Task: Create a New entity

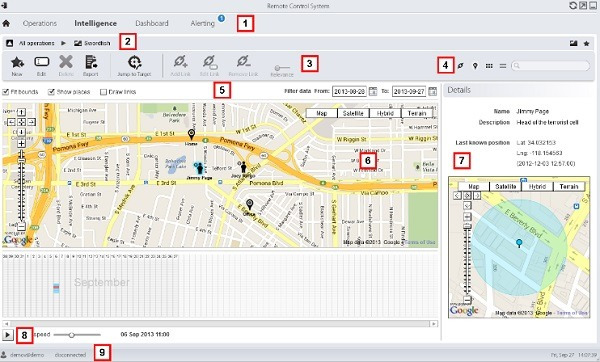Action: click(17, 66)
